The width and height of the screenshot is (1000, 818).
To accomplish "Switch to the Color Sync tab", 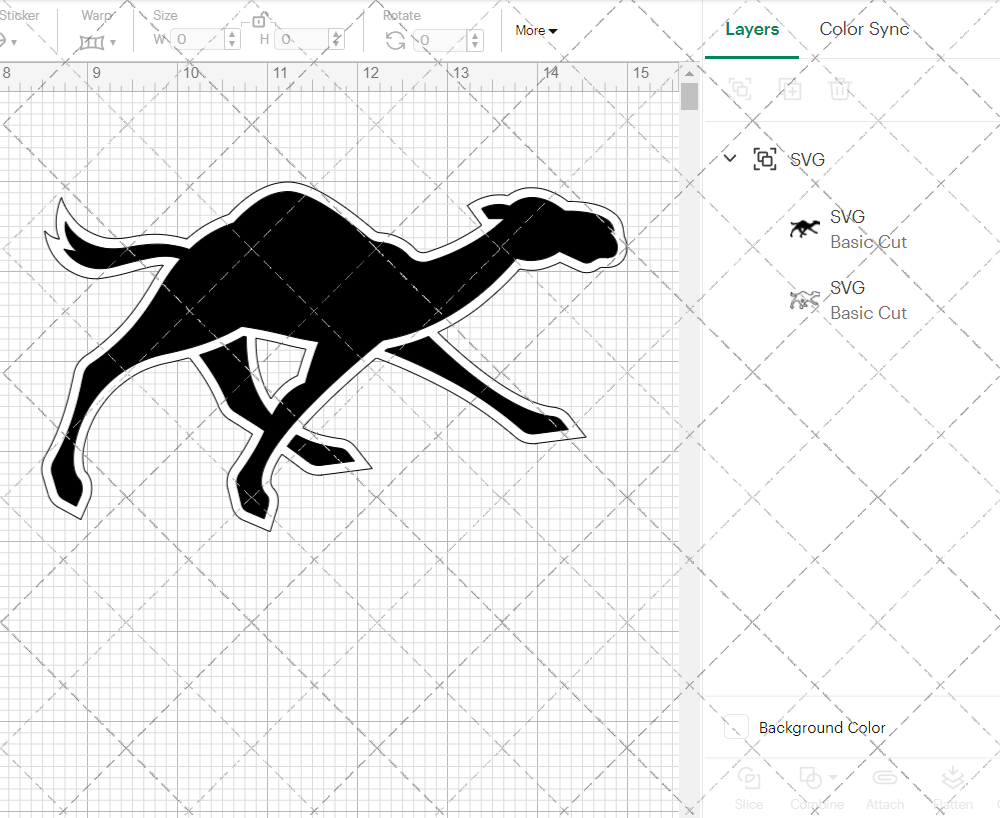I will [864, 29].
